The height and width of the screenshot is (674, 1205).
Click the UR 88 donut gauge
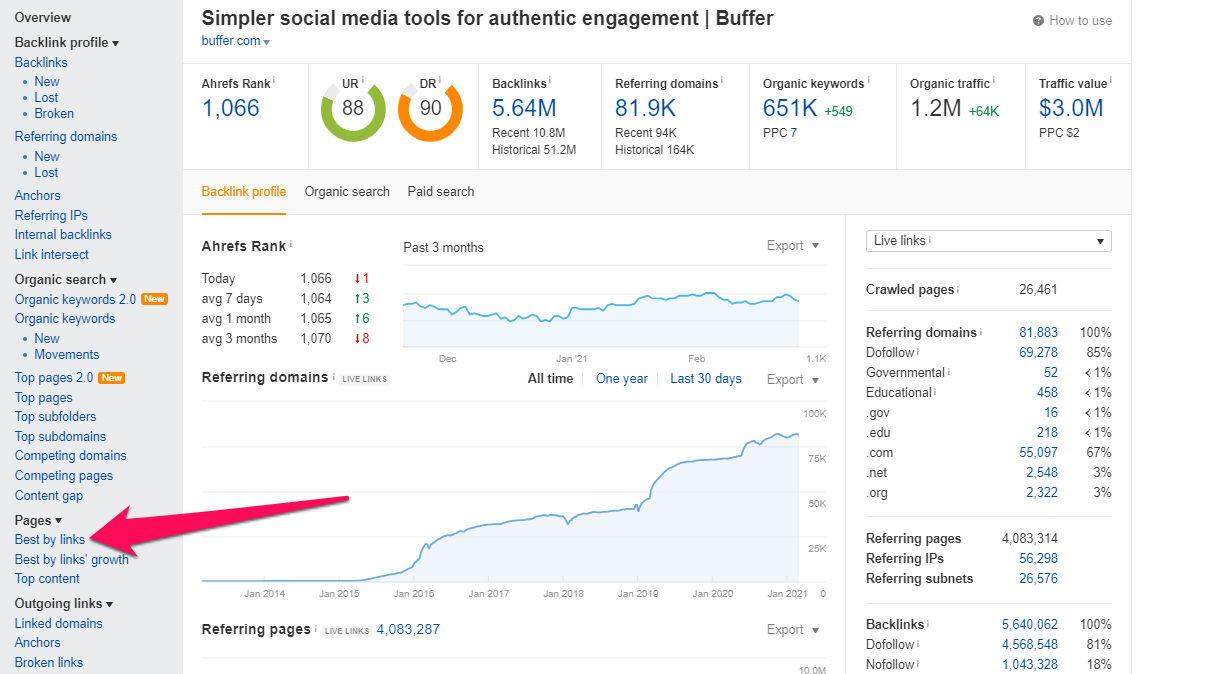pos(353,108)
